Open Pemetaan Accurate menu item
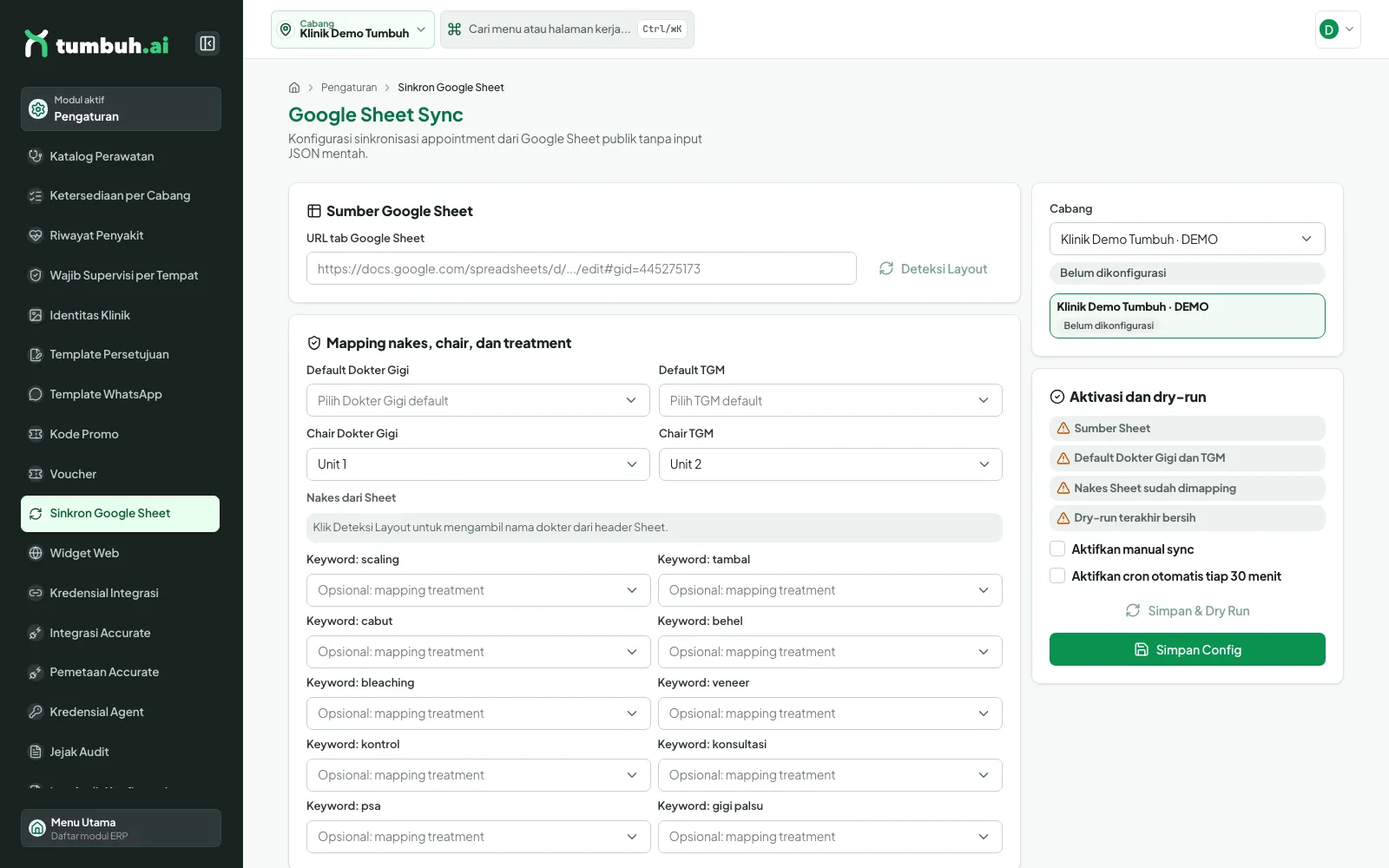 pos(120,672)
